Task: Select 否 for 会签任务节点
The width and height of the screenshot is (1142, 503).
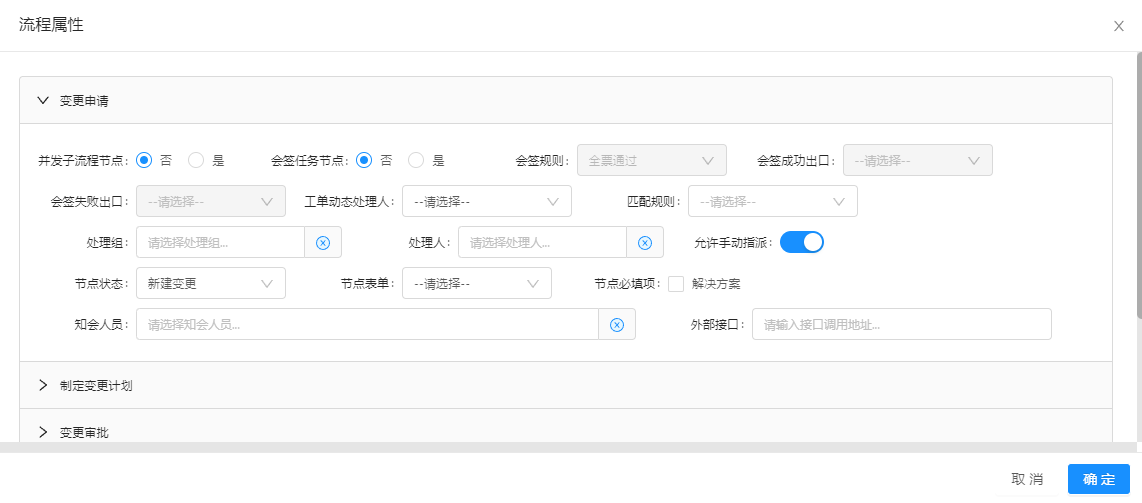Action: click(x=364, y=161)
